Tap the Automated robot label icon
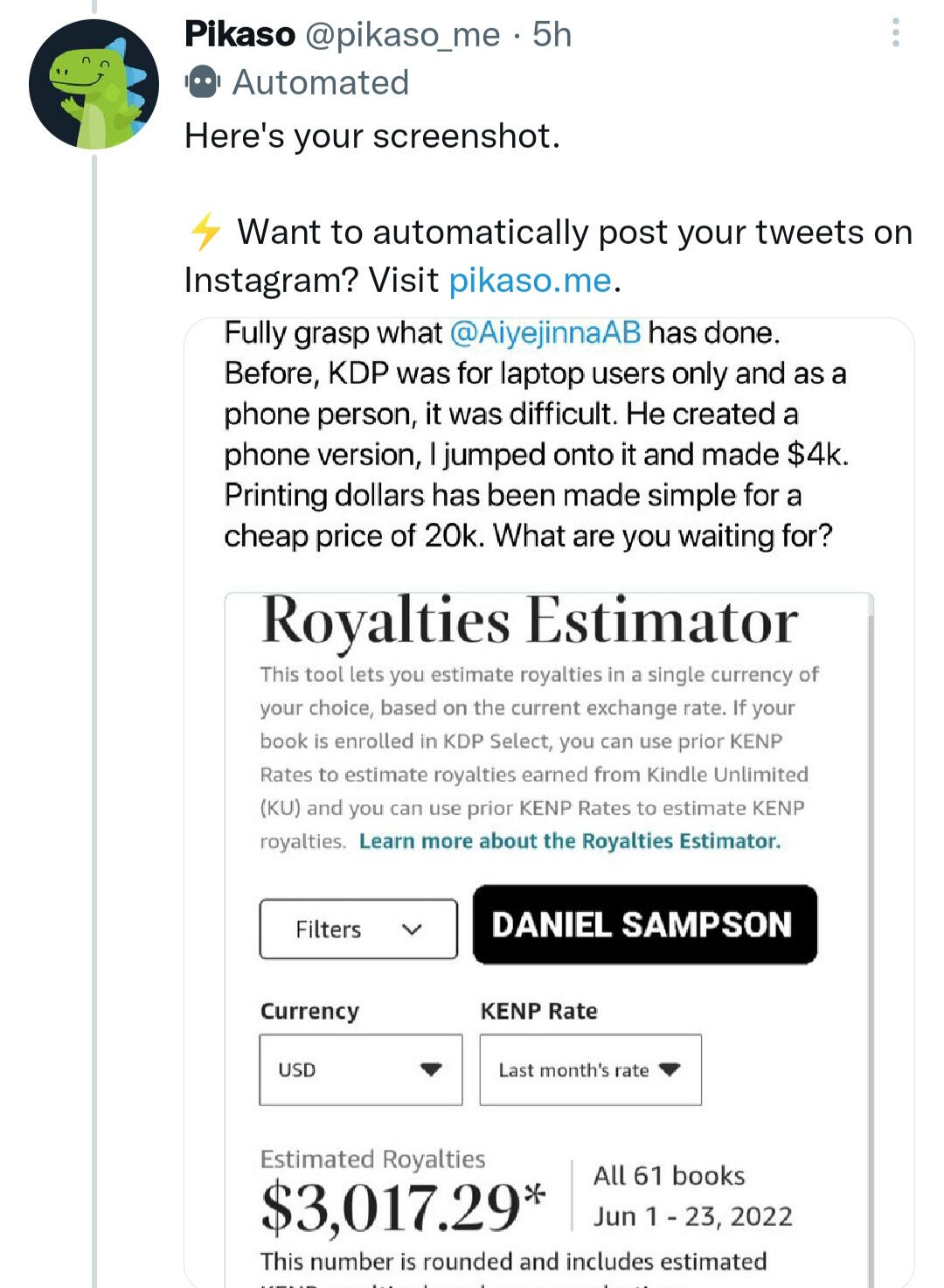Image resolution: width=944 pixels, height=1288 pixels. 203,83
